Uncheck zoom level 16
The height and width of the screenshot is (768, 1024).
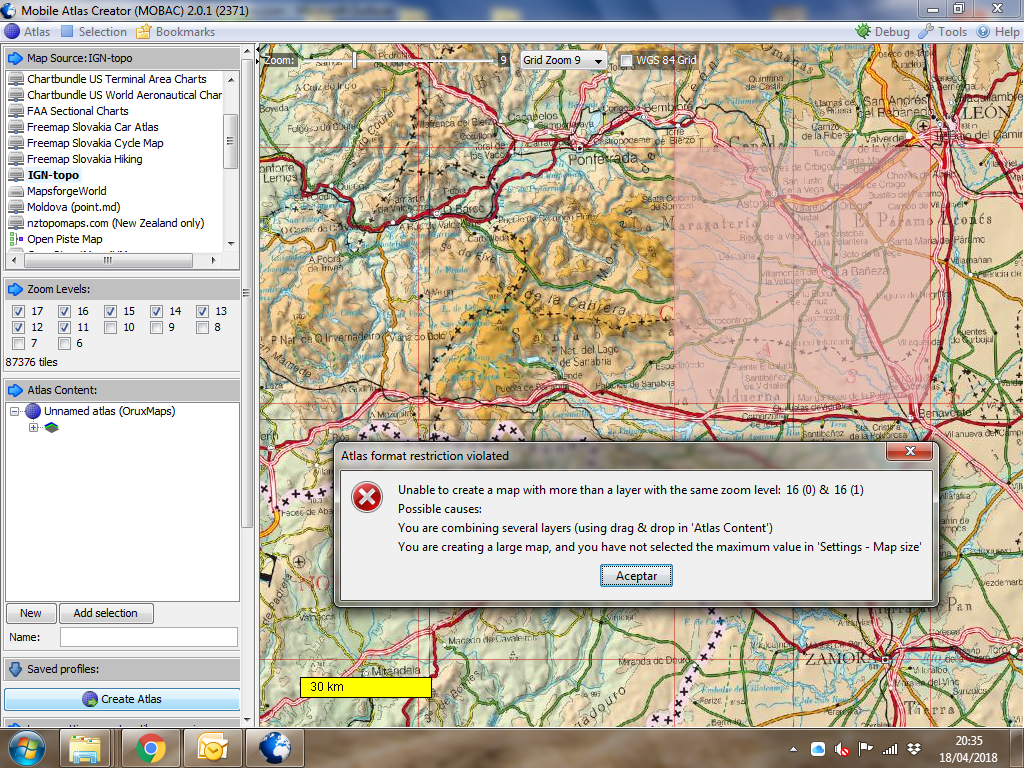64,312
